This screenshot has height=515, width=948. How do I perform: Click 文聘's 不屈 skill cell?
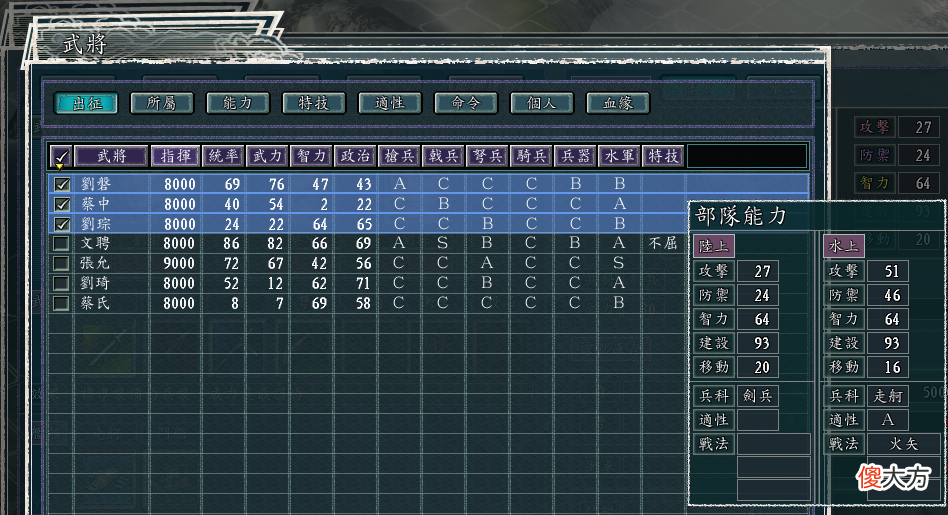[663, 244]
